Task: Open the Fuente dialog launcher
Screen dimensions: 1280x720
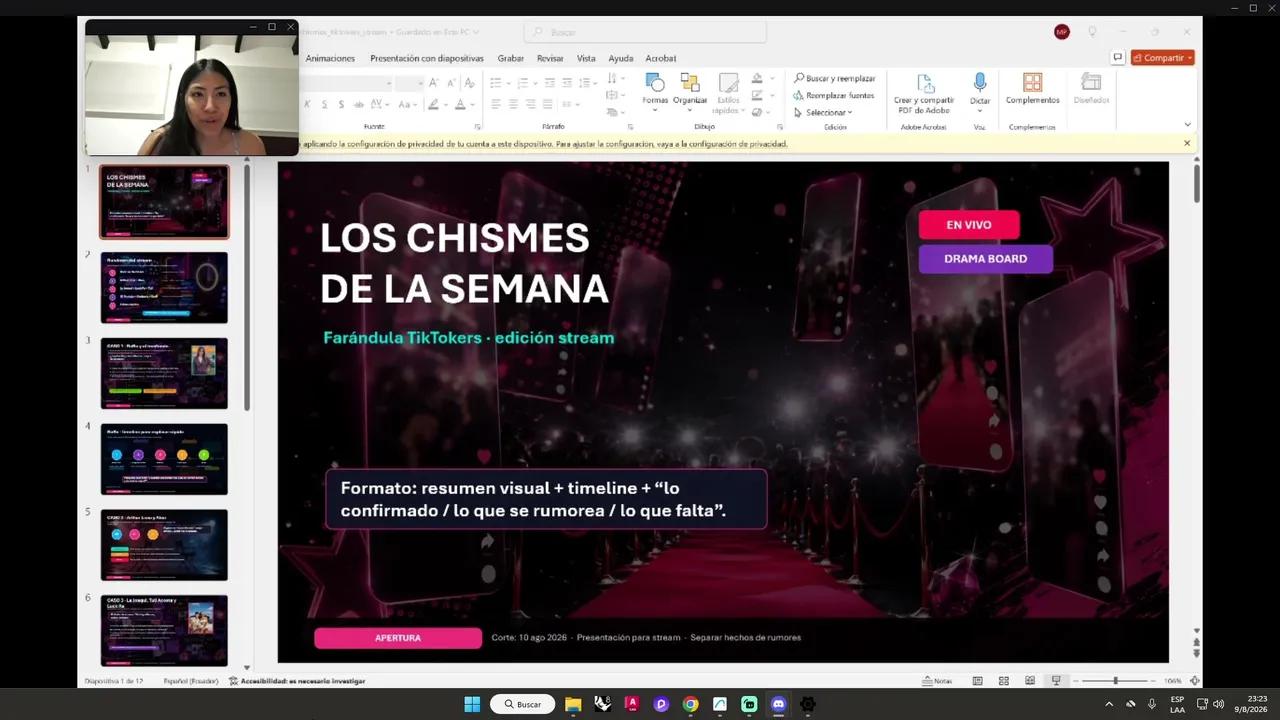Action: (x=477, y=127)
